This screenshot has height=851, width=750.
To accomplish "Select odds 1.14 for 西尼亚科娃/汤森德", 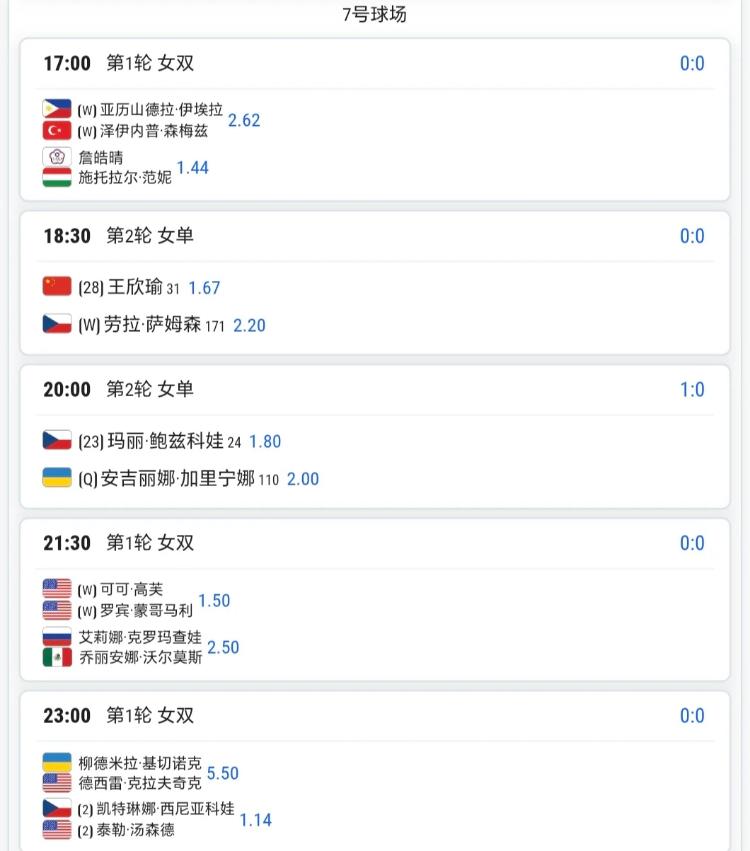I will [x=256, y=820].
